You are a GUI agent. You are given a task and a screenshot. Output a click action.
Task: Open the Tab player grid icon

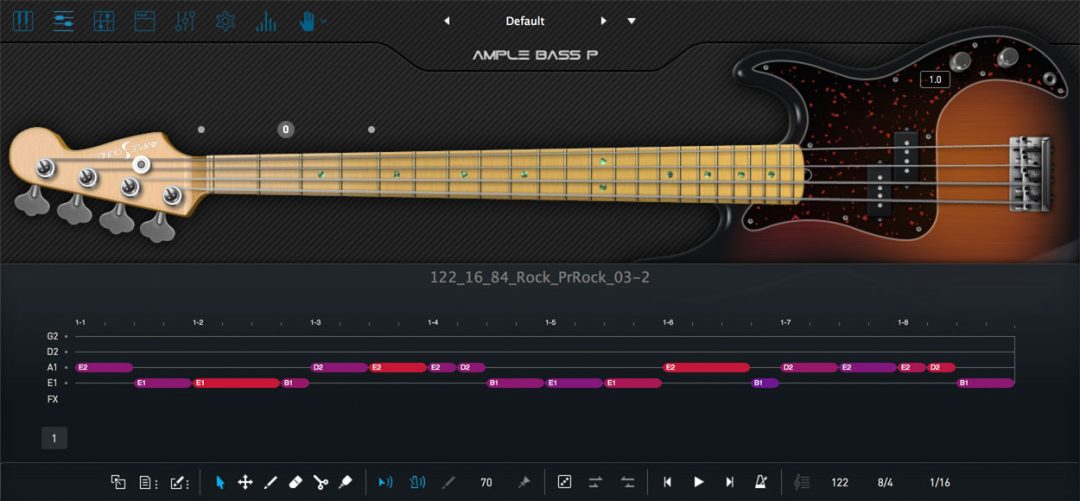(x=104, y=21)
